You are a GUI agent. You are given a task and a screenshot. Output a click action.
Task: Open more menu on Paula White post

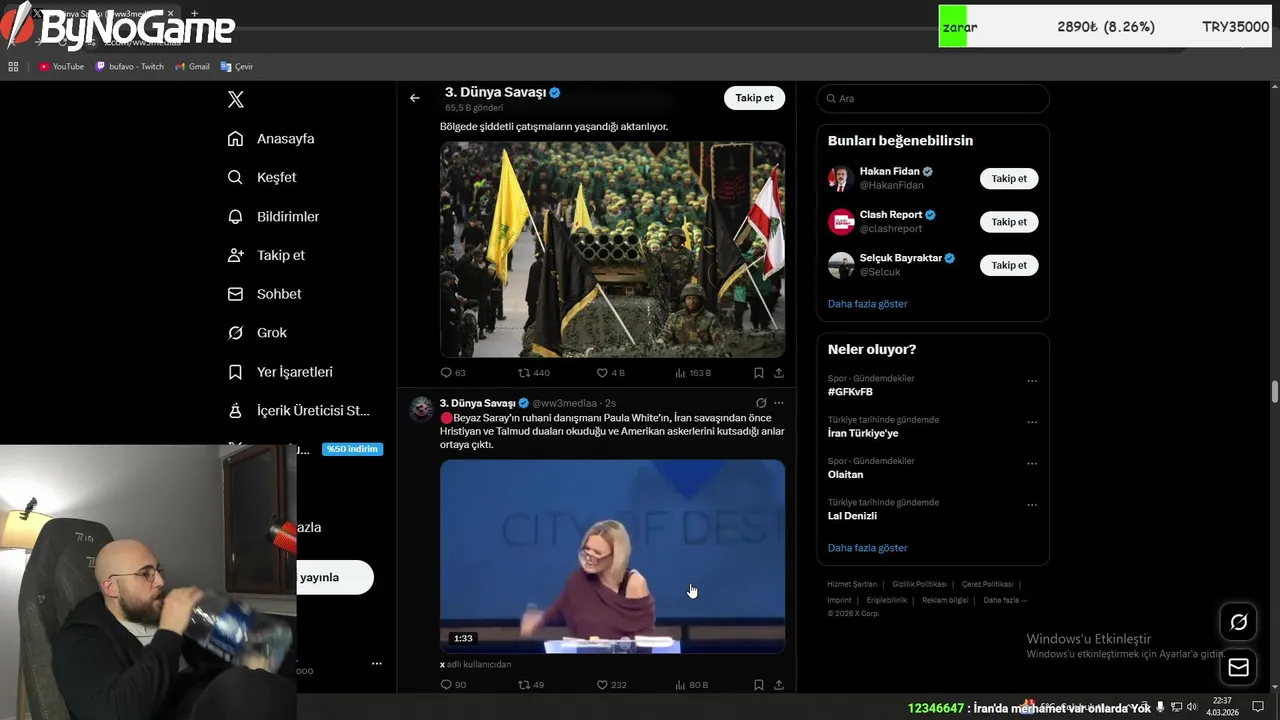pos(779,403)
